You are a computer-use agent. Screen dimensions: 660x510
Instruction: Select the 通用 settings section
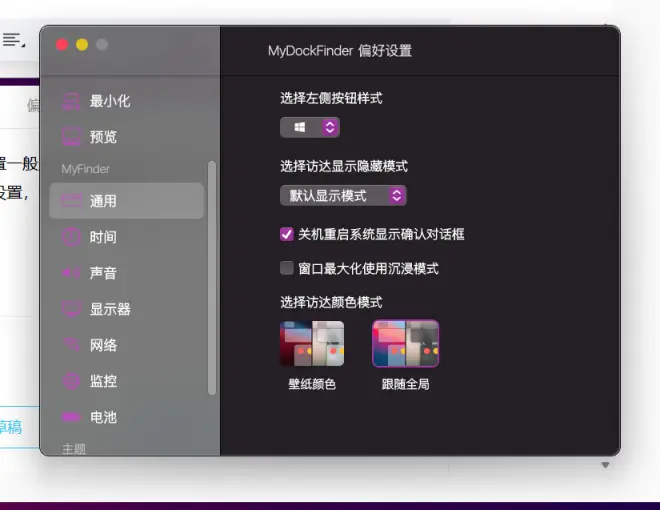(x=126, y=201)
